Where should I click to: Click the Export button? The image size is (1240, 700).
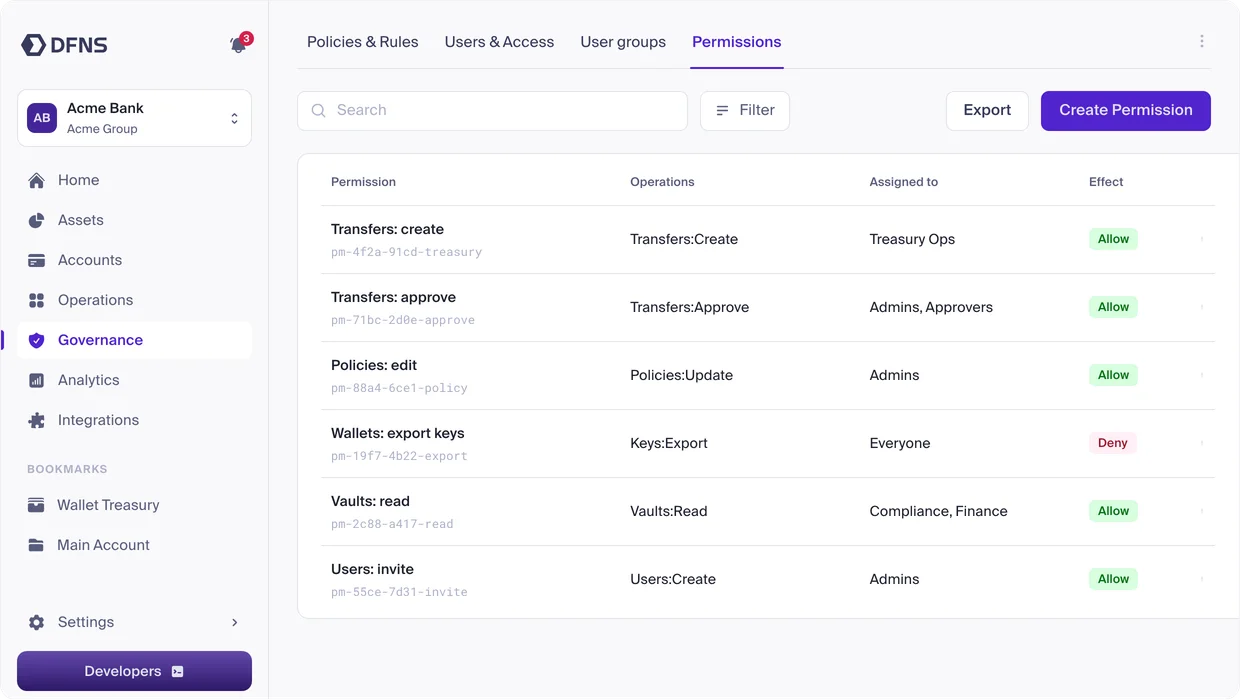point(987,110)
